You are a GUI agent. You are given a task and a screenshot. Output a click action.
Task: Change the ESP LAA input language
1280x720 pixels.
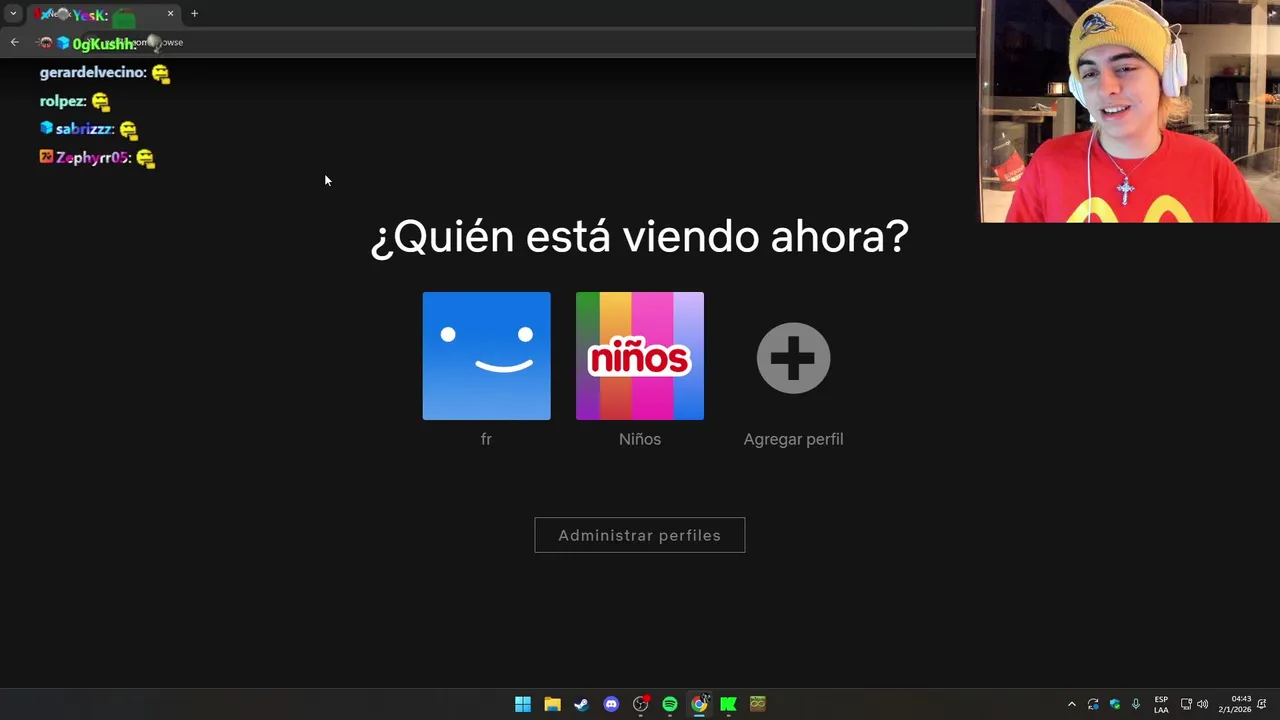tap(1161, 704)
